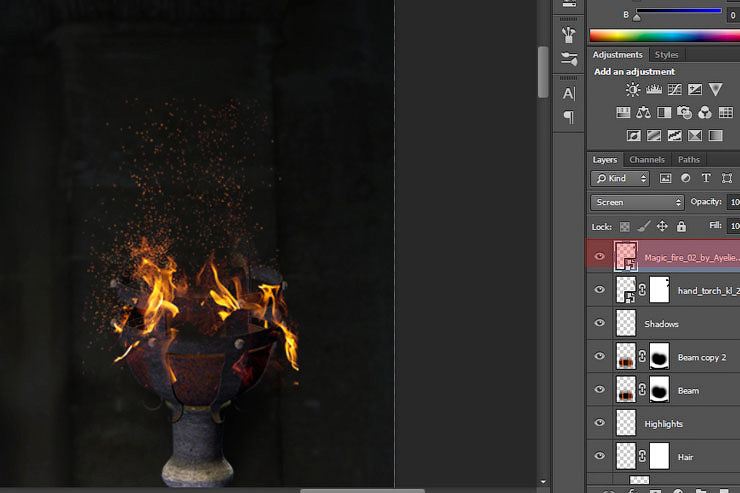This screenshot has width=740, height=493.
Task: Open the Screen blend mode dropdown
Action: 636,202
